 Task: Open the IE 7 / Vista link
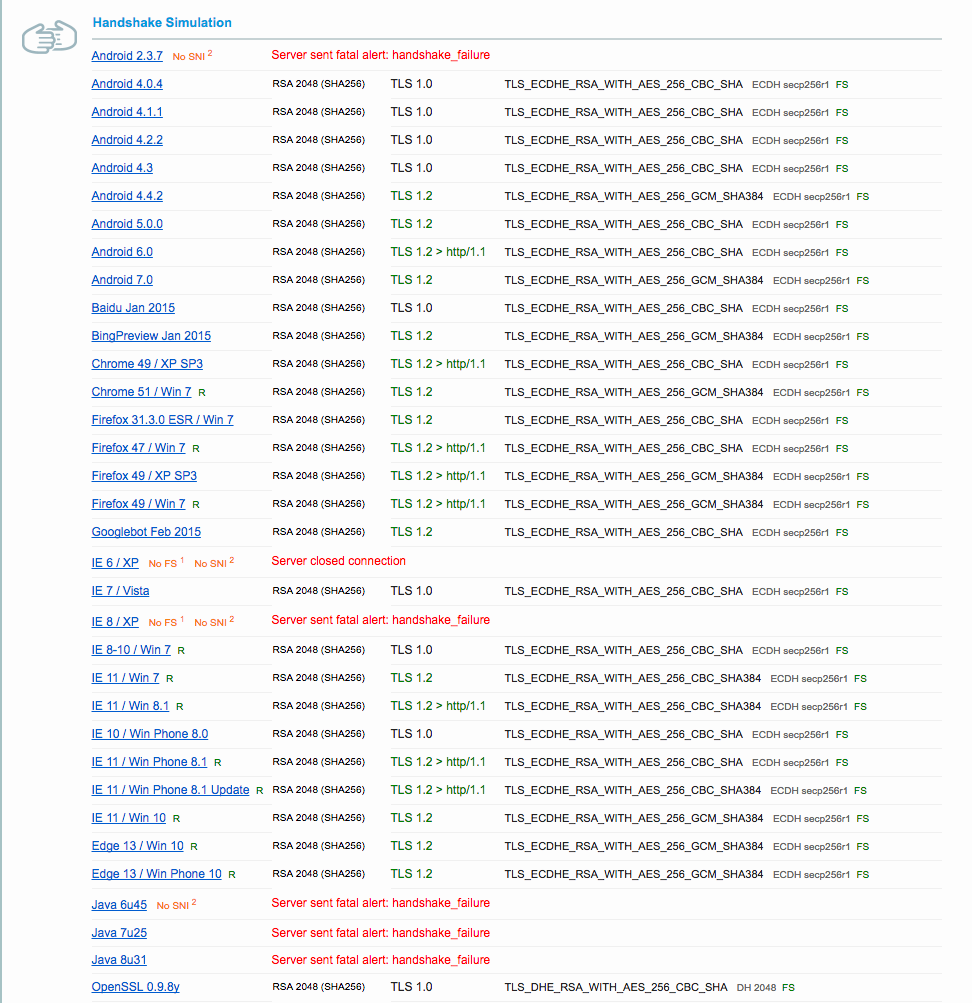click(x=120, y=591)
